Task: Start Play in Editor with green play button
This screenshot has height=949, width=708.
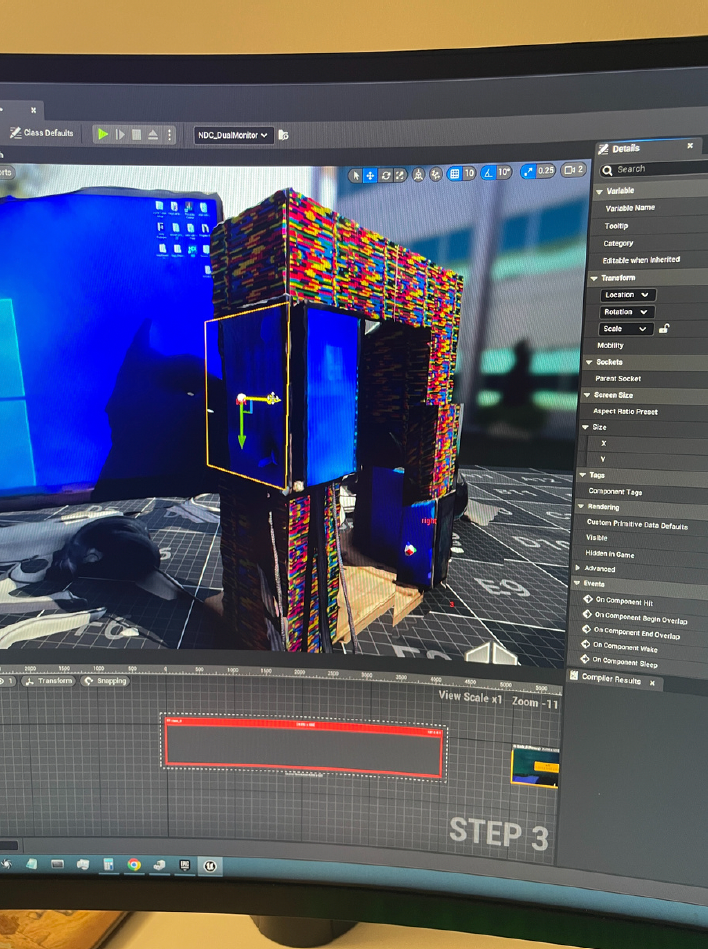Action: (x=103, y=134)
